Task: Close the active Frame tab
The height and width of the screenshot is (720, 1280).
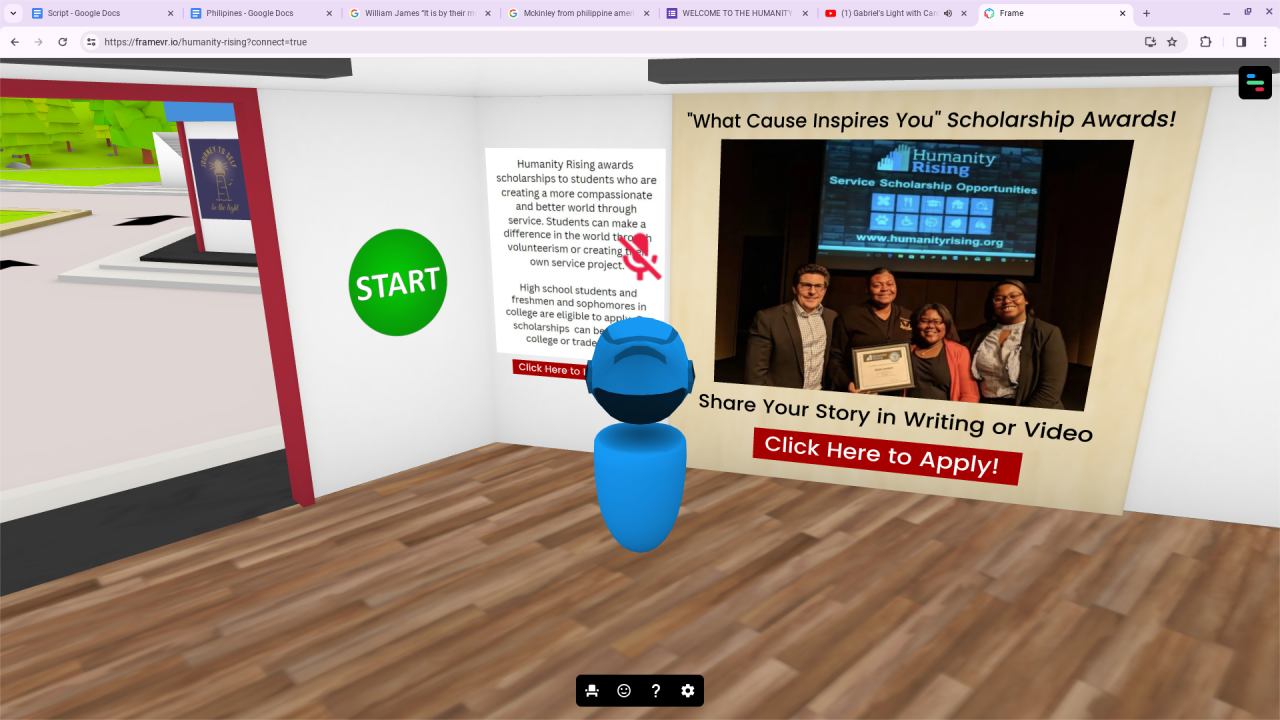Action: coord(1122,13)
